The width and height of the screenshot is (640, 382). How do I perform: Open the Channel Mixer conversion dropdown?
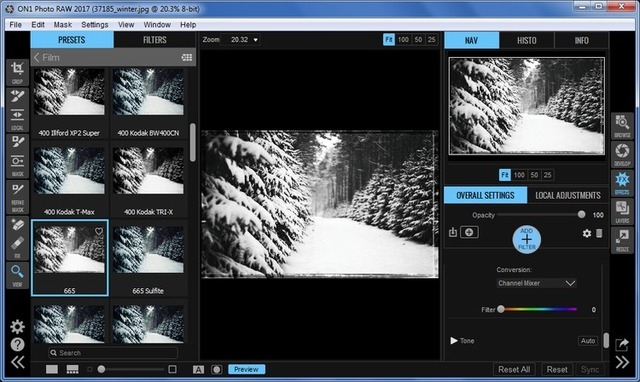click(x=536, y=283)
